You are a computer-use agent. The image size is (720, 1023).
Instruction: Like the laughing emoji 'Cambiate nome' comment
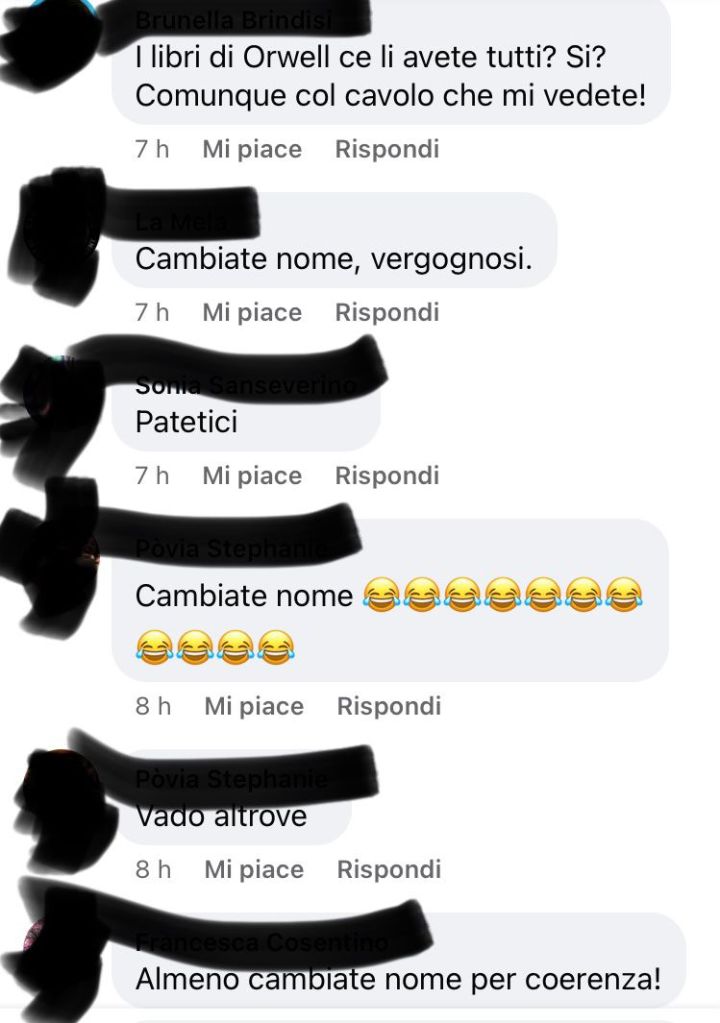coord(254,706)
